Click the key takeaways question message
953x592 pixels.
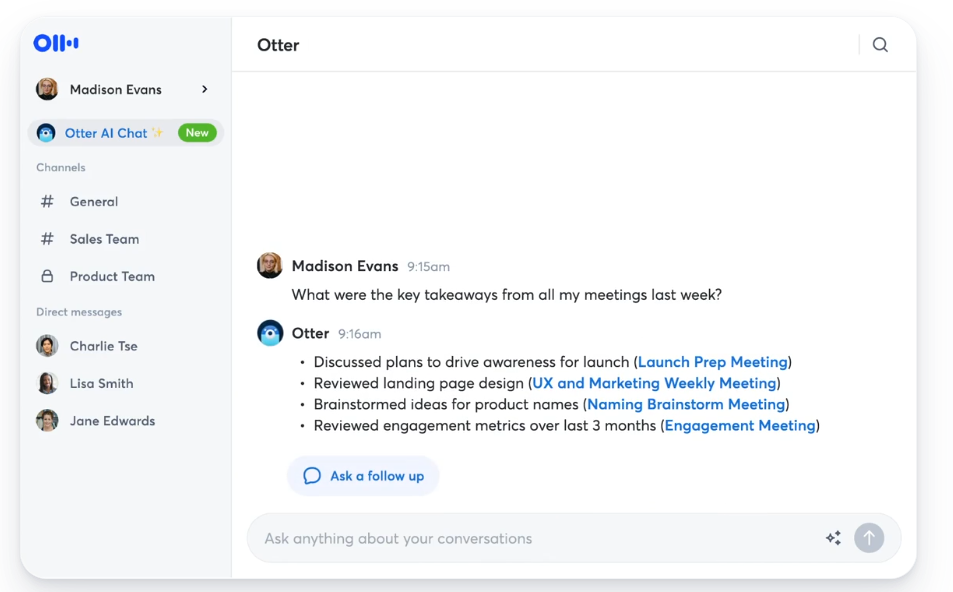tap(506, 295)
